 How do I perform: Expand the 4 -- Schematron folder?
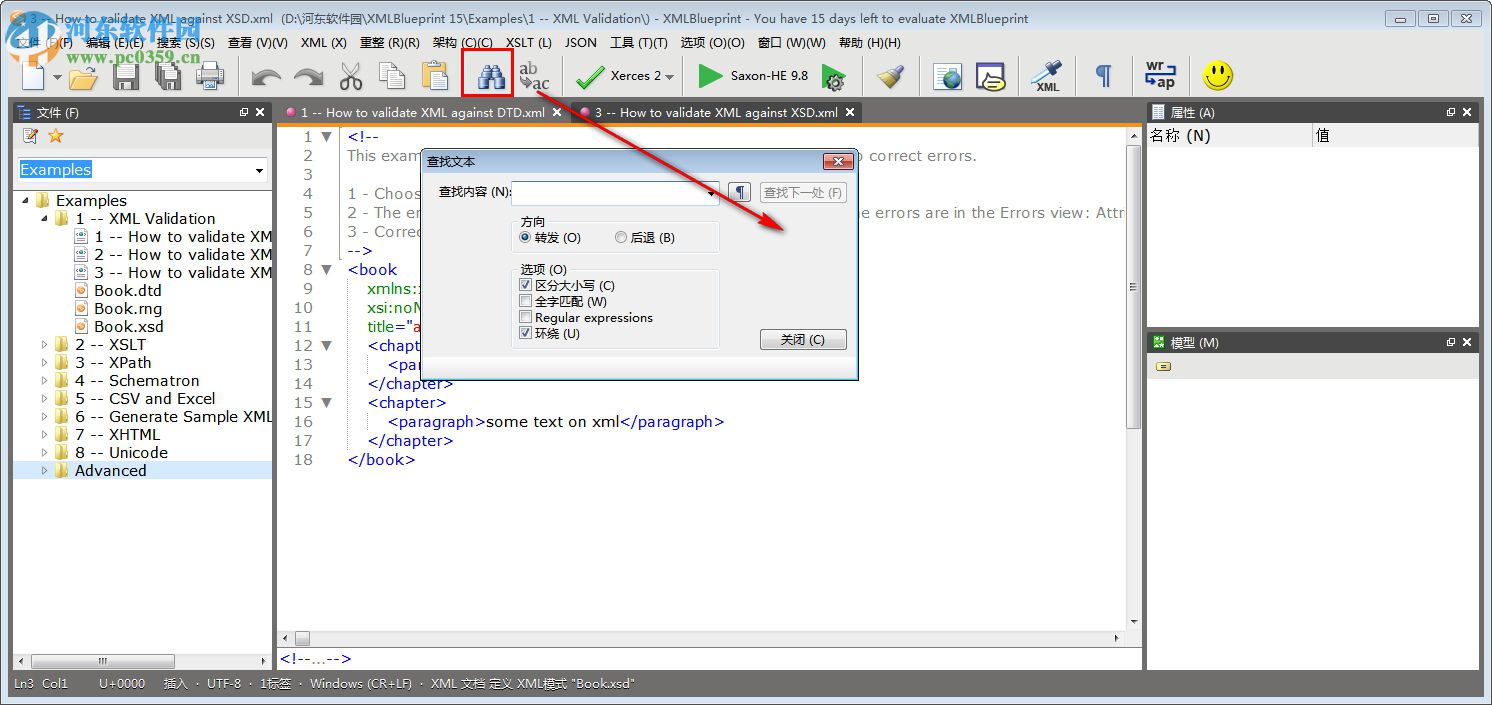(45, 380)
